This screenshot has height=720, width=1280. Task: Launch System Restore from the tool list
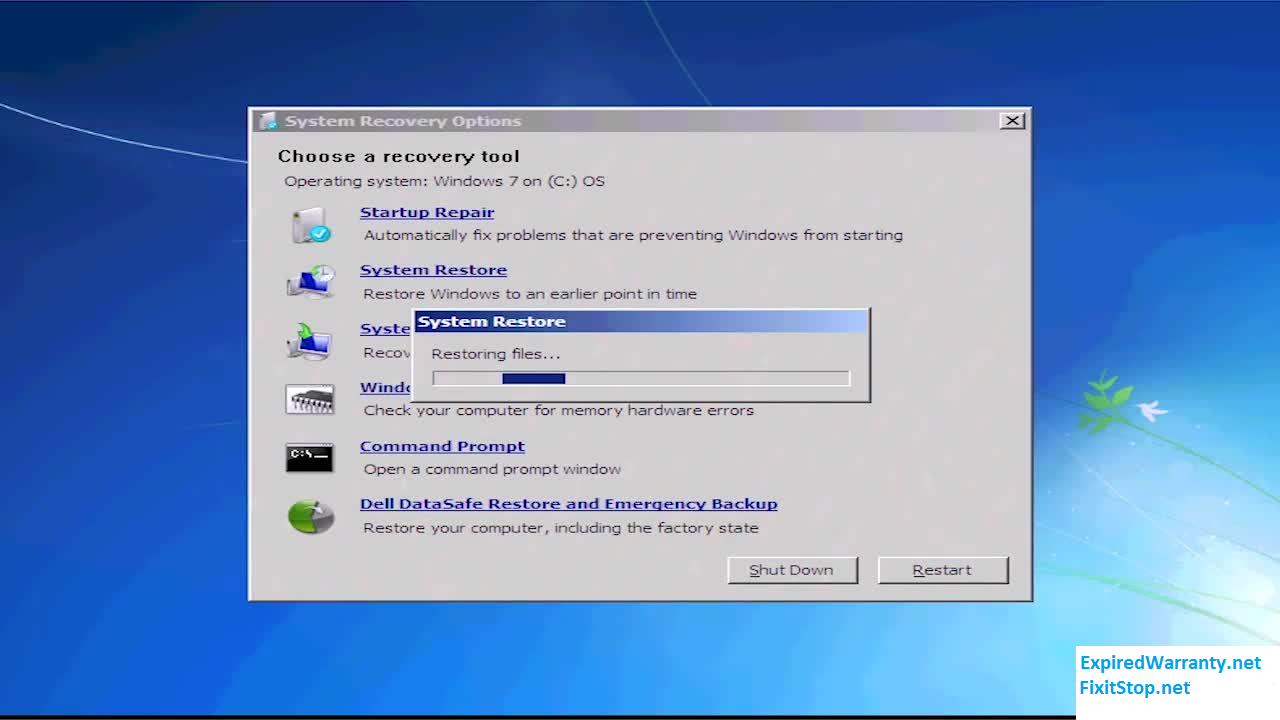(x=433, y=269)
